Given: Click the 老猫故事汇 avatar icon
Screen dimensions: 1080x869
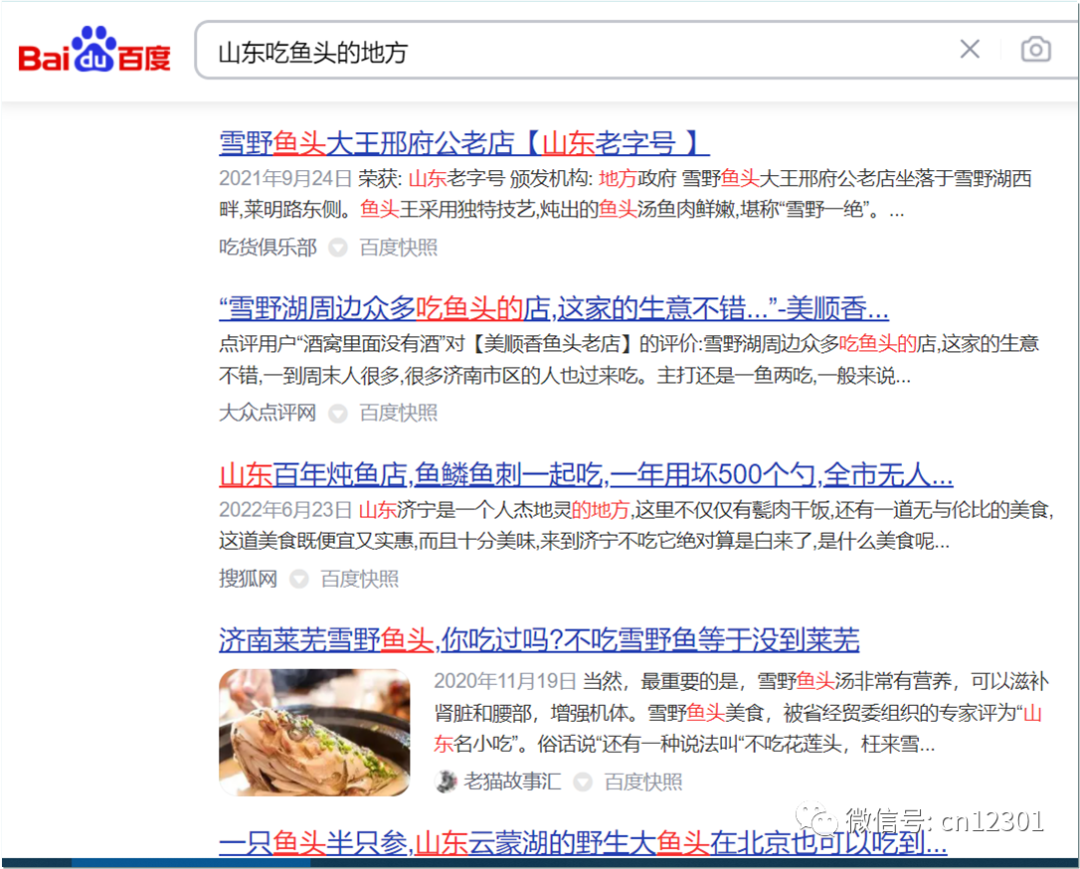Looking at the screenshot, I should coord(446,782).
